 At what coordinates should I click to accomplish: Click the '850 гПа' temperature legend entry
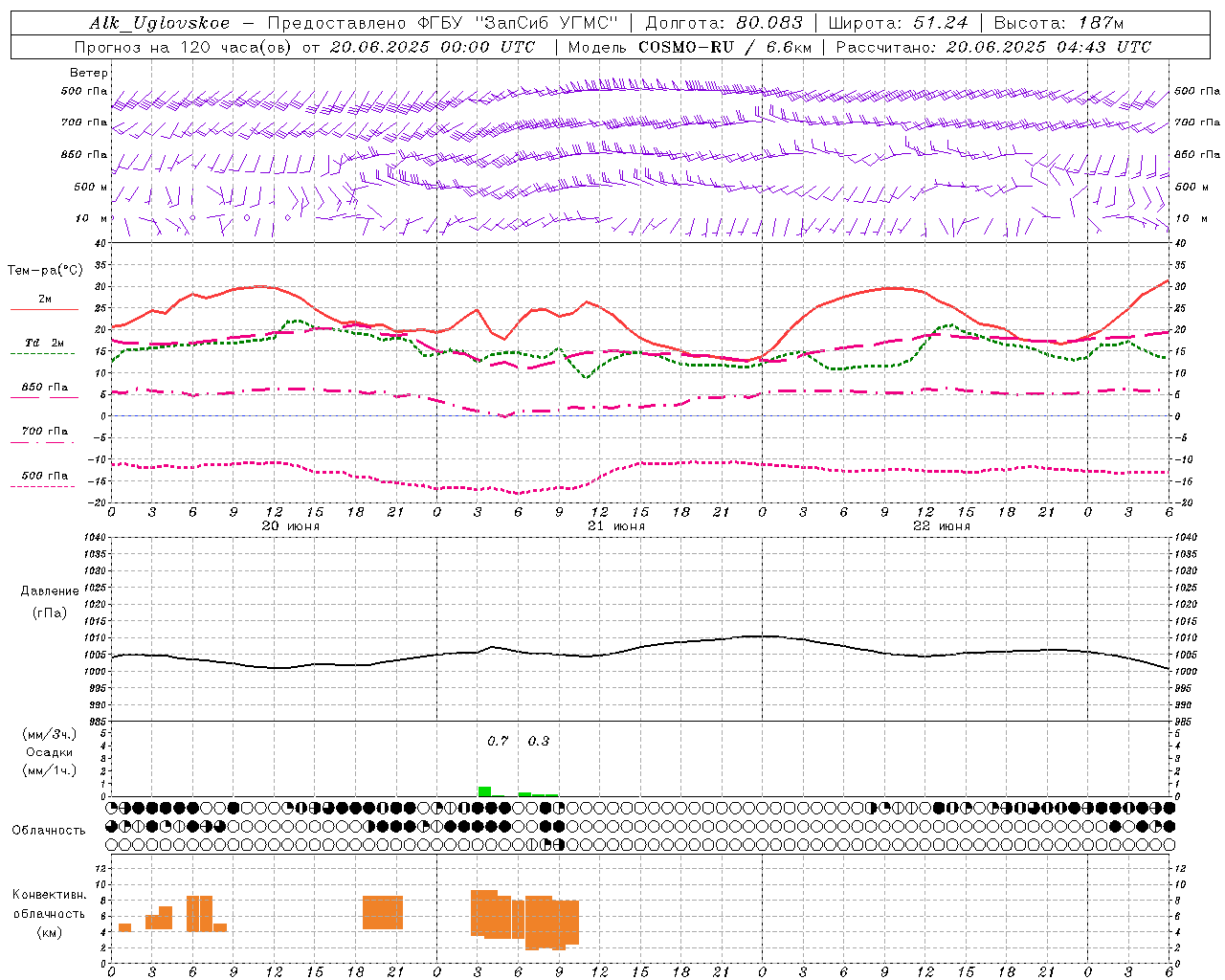click(45, 388)
